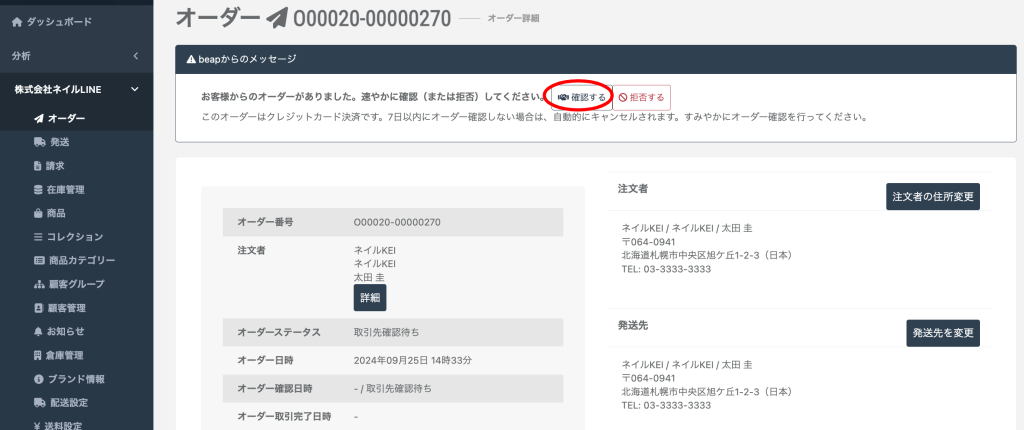Viewport: 1024px width, 430px height.
Task: Click the document icon beside 請求
Action: (x=39, y=166)
